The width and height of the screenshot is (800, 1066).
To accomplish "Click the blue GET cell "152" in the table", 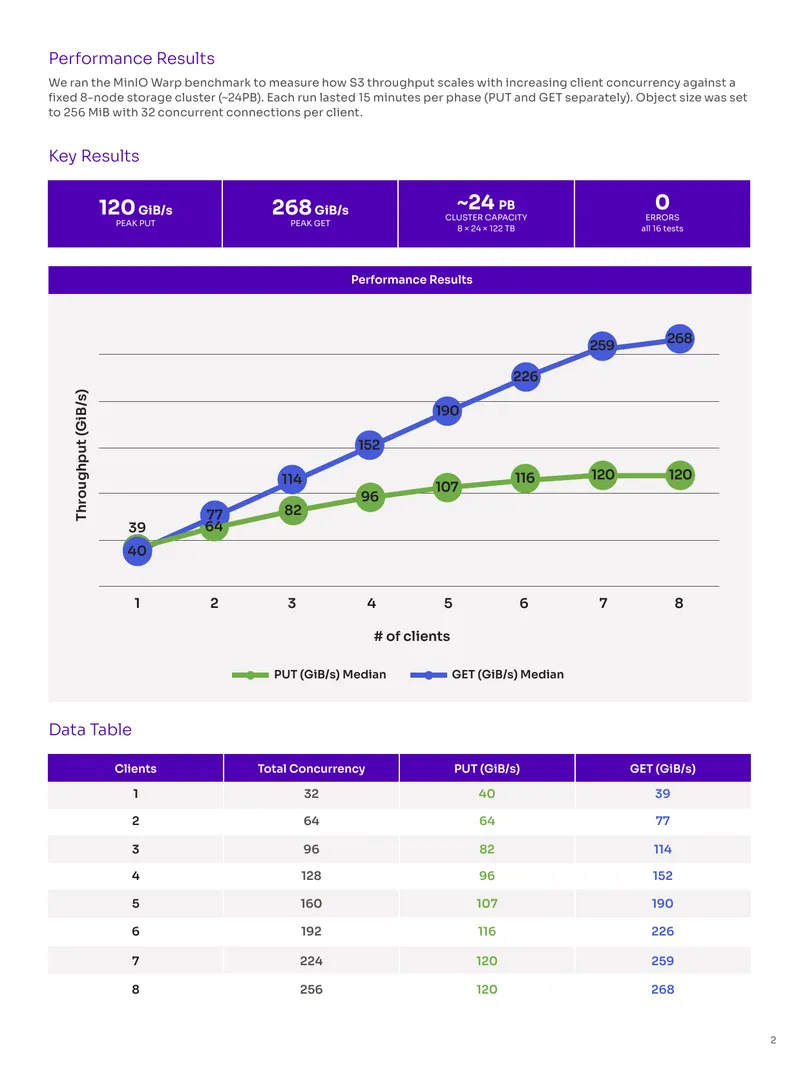I will [x=663, y=876].
